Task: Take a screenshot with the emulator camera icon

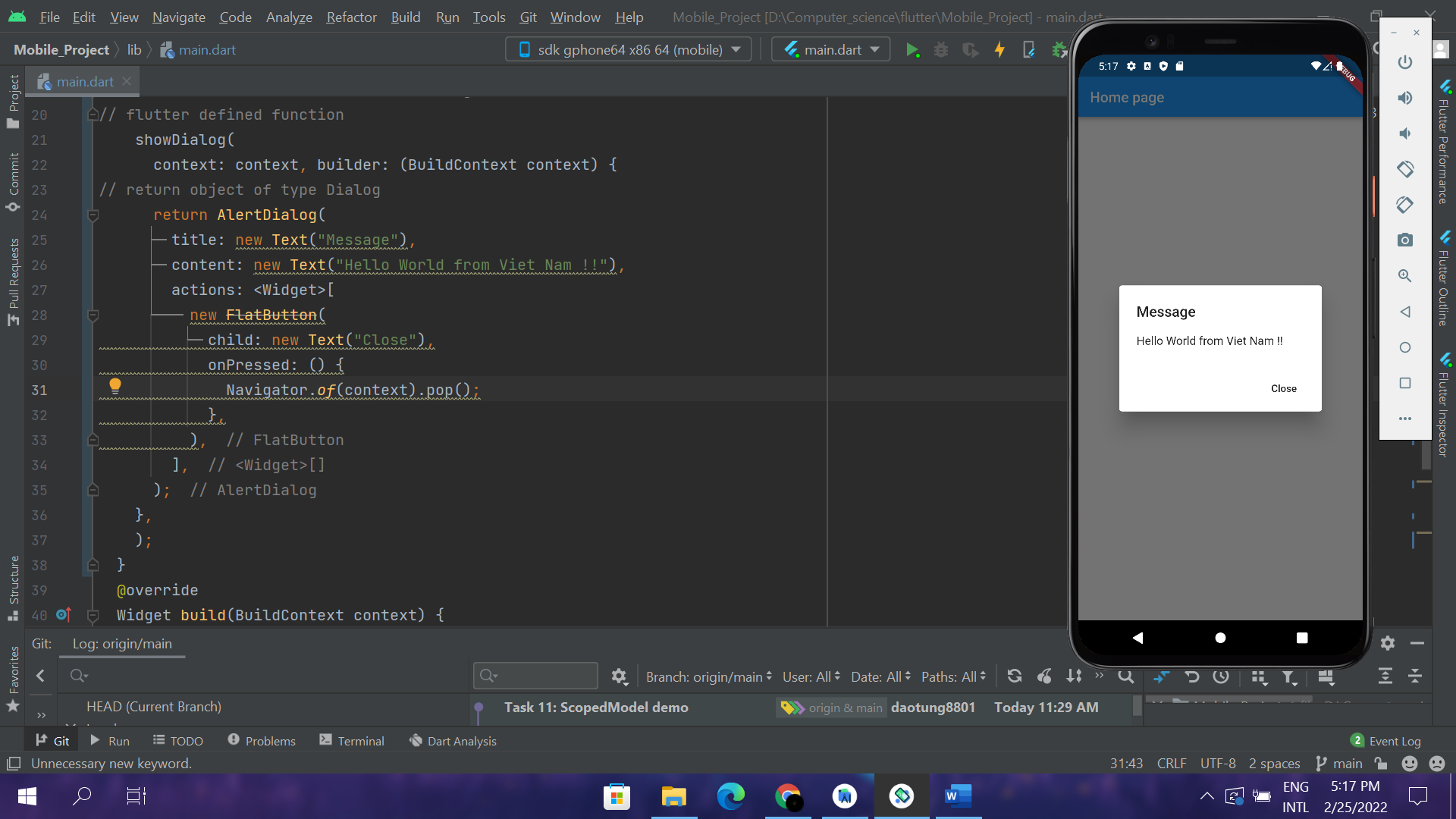Action: 1405,240
